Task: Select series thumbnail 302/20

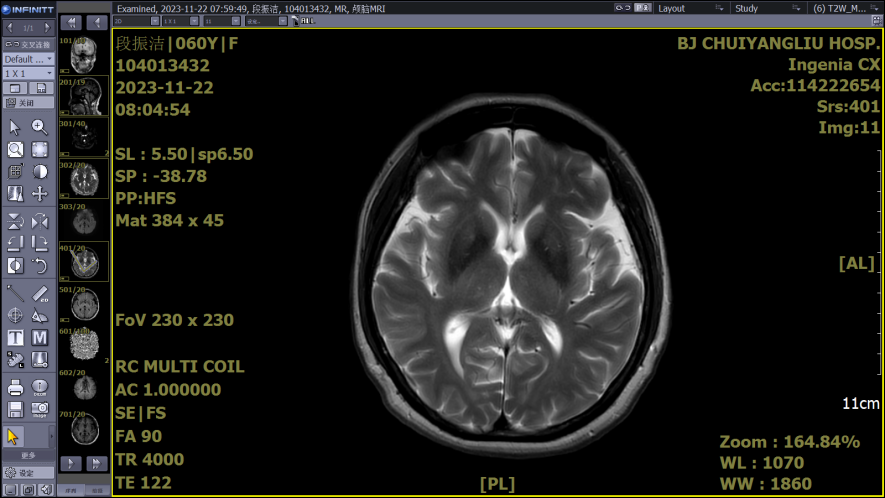Action: tap(84, 180)
